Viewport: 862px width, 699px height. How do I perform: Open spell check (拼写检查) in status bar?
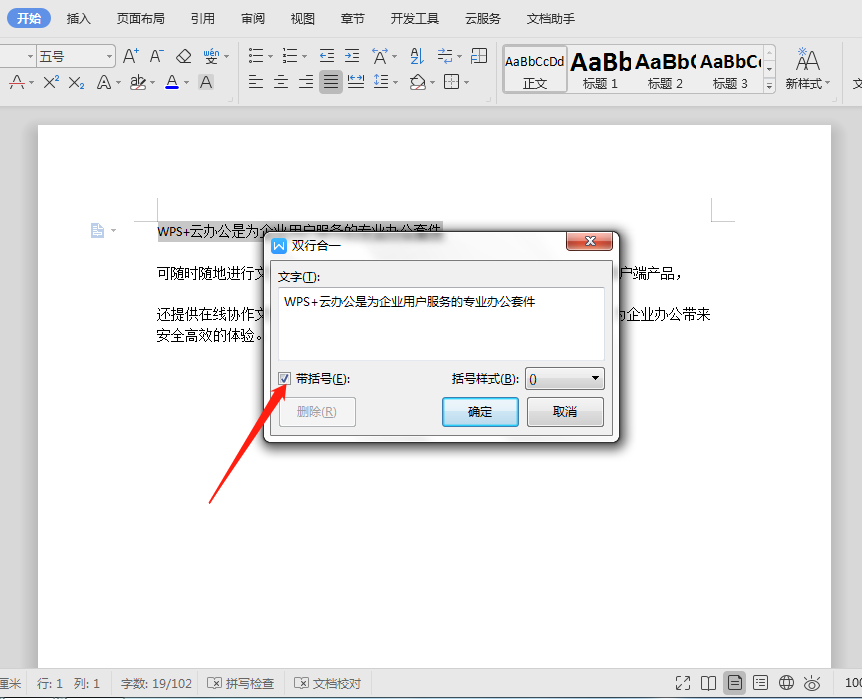point(240,683)
